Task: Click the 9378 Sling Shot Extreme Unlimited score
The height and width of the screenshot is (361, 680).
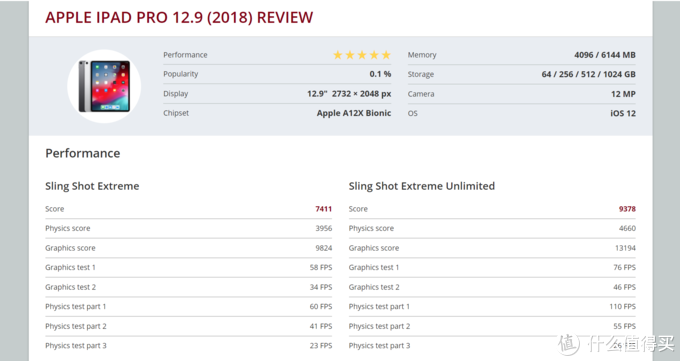Action: coord(627,209)
